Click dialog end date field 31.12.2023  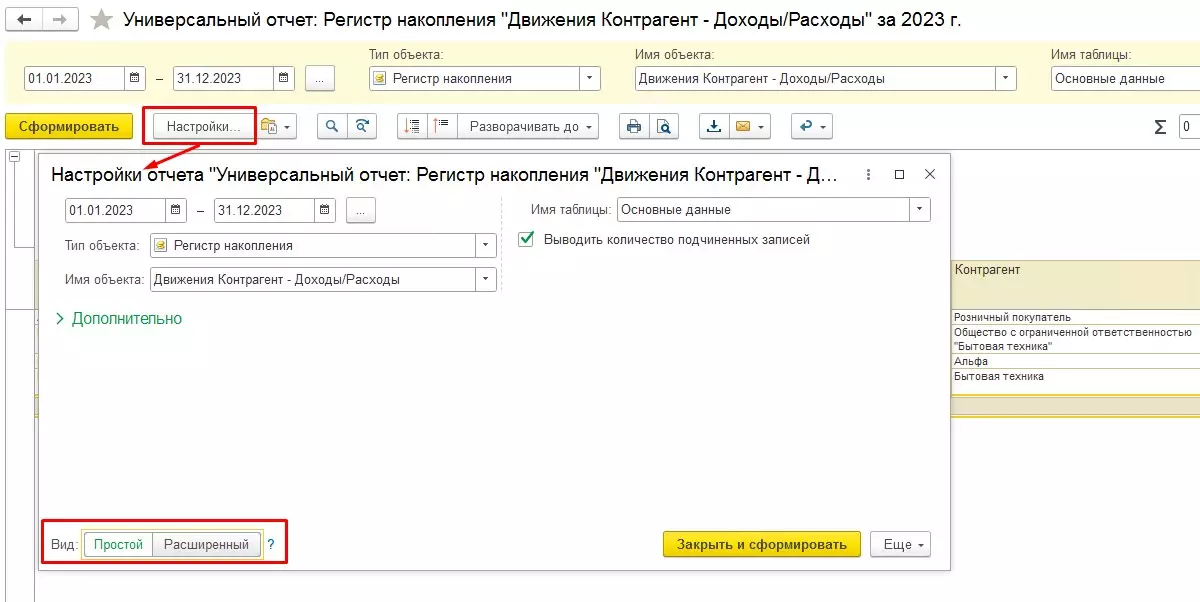pos(264,210)
